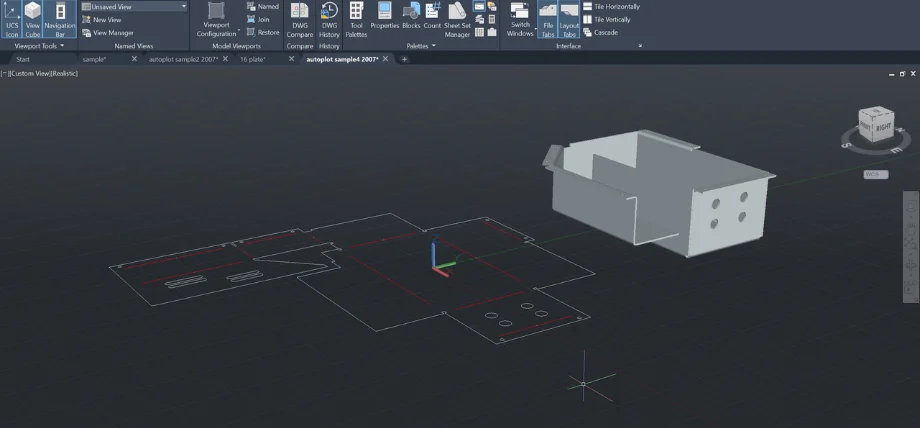The height and width of the screenshot is (428, 920).
Task: Open DWG Compare tool
Action: pyautogui.click(x=300, y=19)
